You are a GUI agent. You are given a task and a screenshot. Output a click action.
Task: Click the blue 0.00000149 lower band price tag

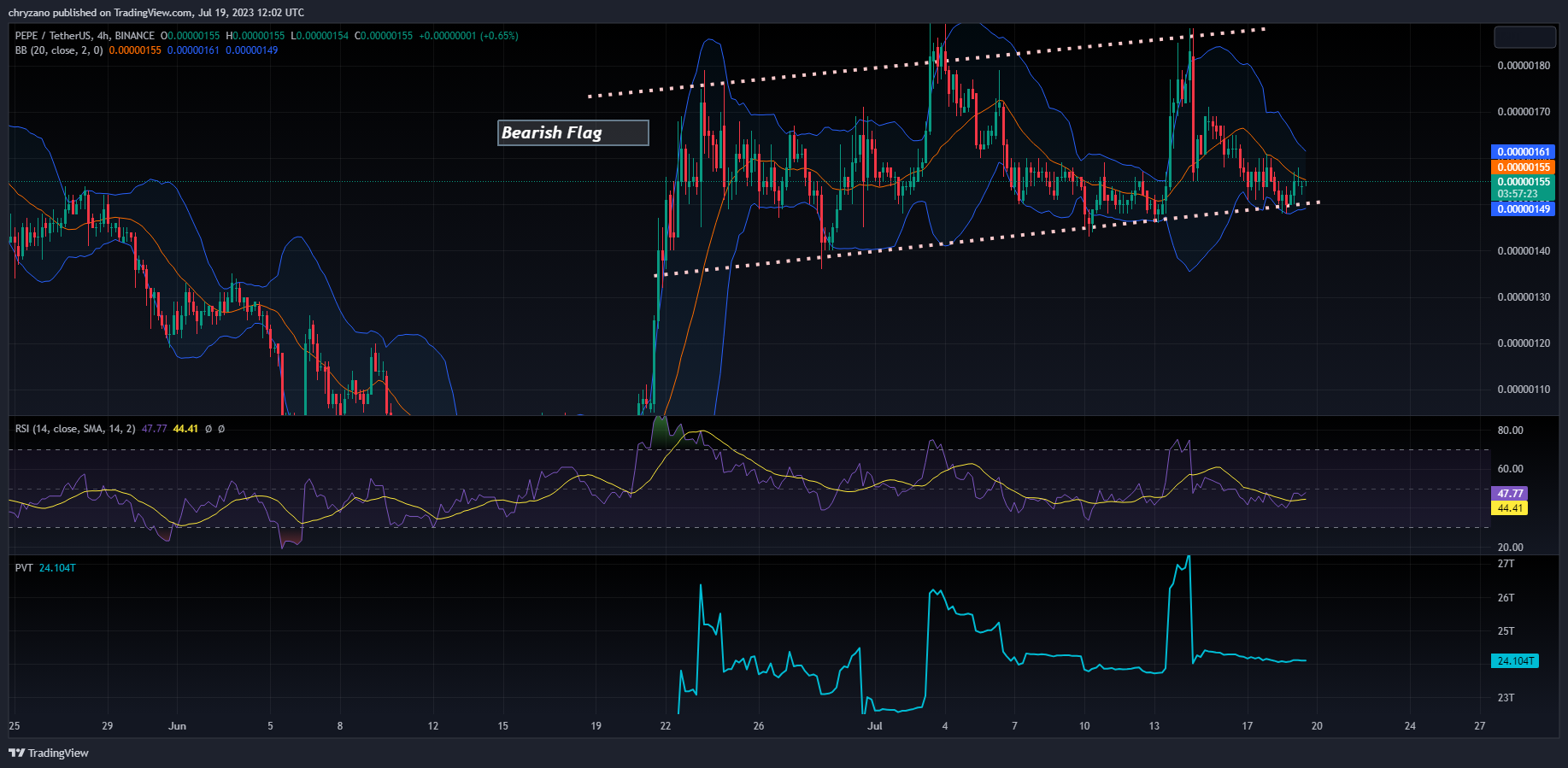point(1523,209)
